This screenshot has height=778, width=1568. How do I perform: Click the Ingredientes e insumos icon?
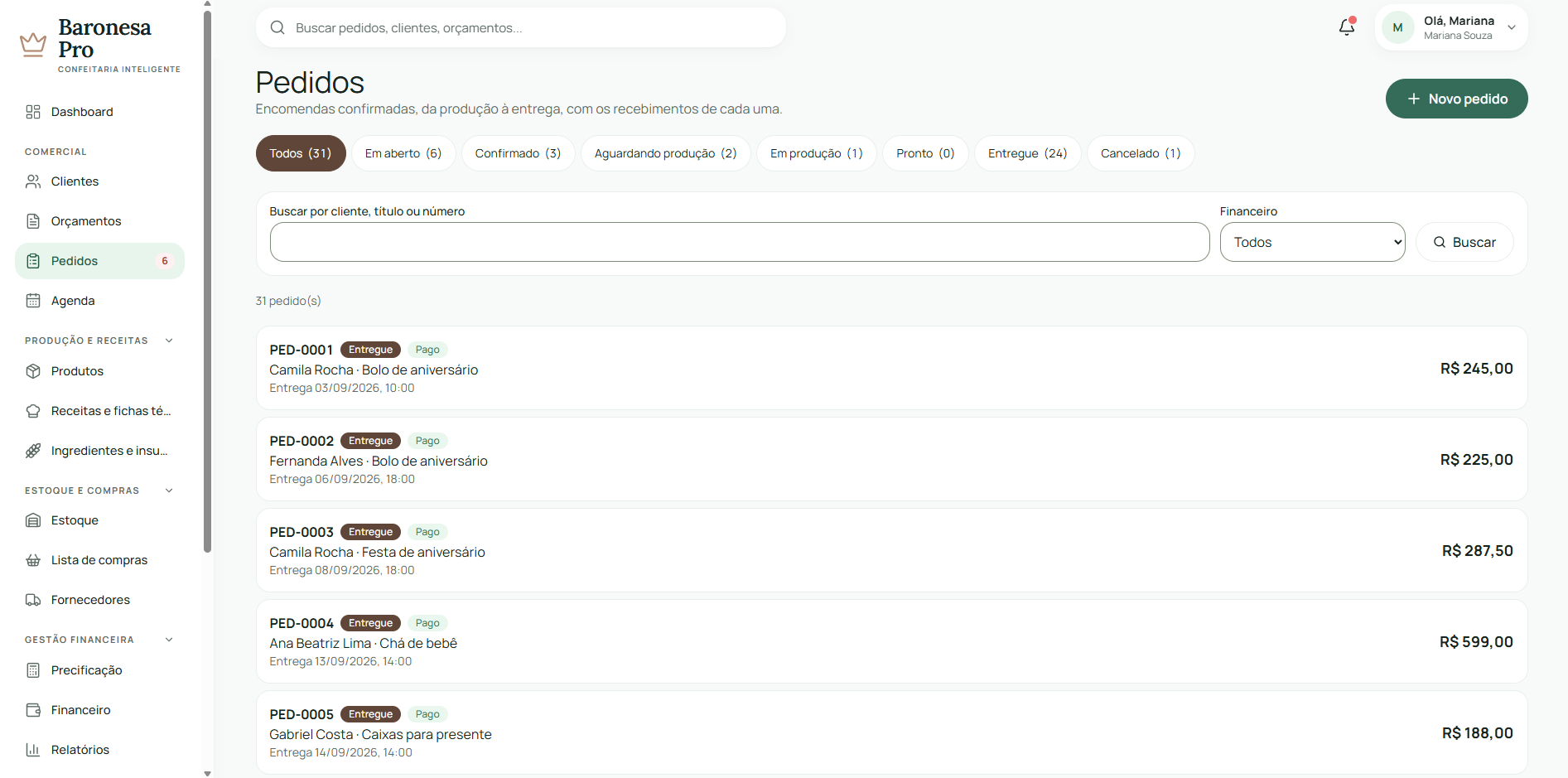[x=33, y=451]
